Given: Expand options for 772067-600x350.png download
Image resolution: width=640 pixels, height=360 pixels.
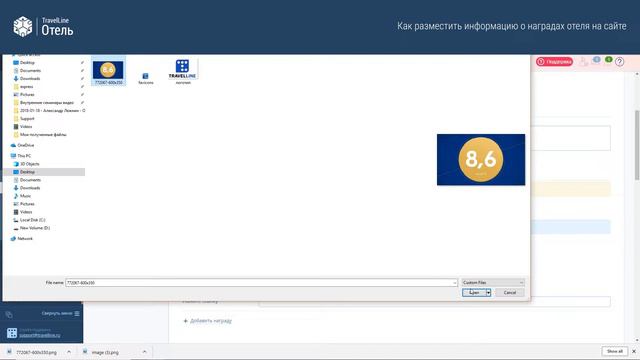Looking at the screenshot, I should coord(69,352).
